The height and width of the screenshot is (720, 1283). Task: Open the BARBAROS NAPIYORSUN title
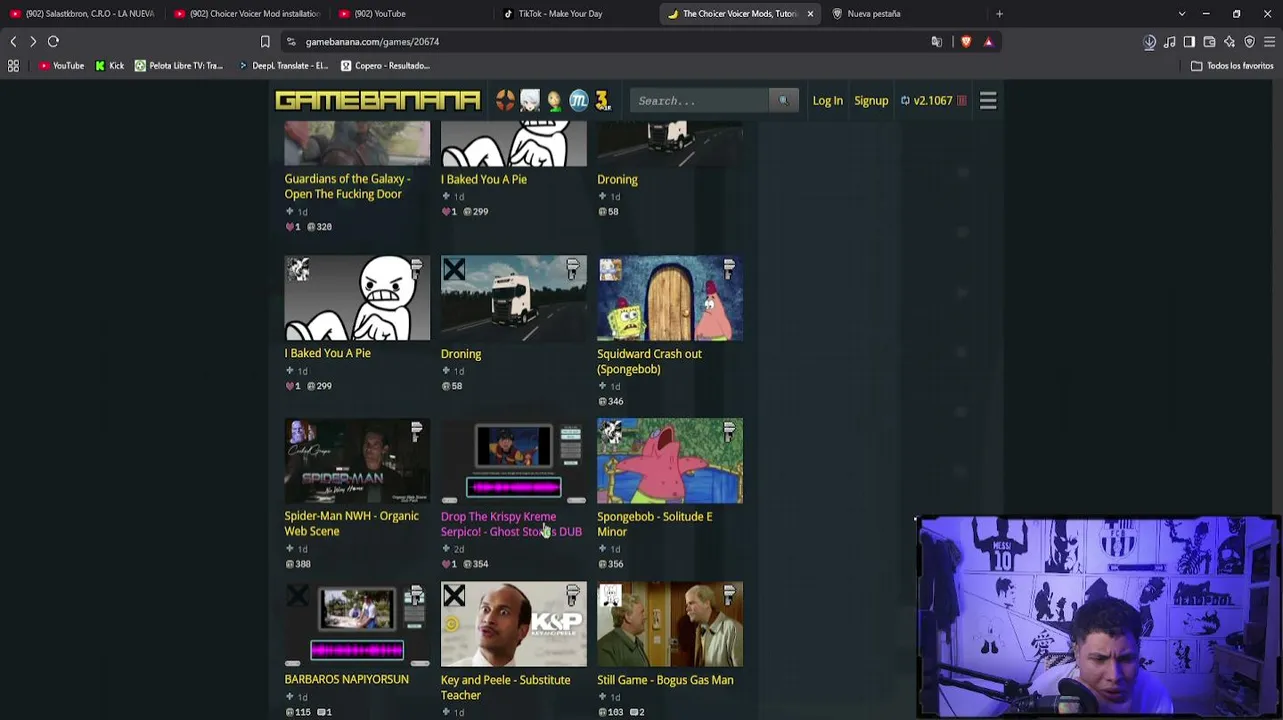[x=346, y=680]
